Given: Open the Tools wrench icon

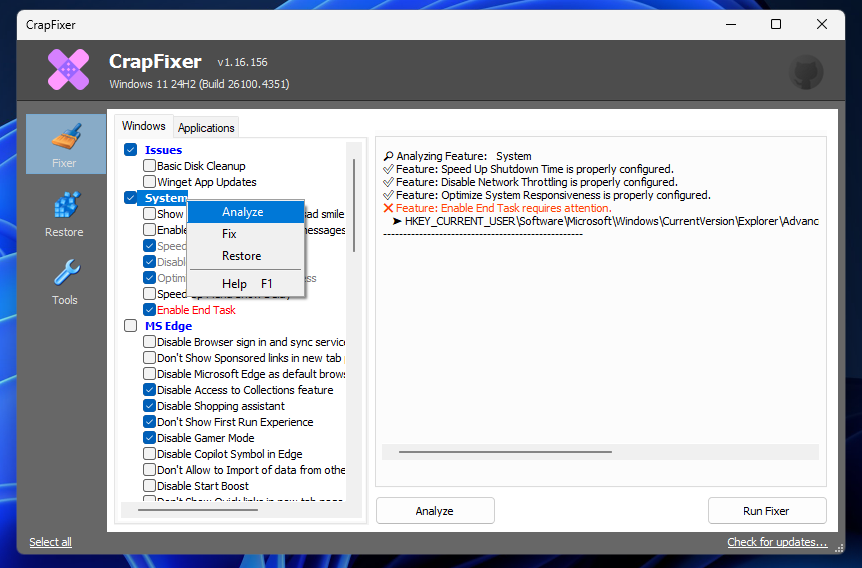Looking at the screenshot, I should click(65, 281).
